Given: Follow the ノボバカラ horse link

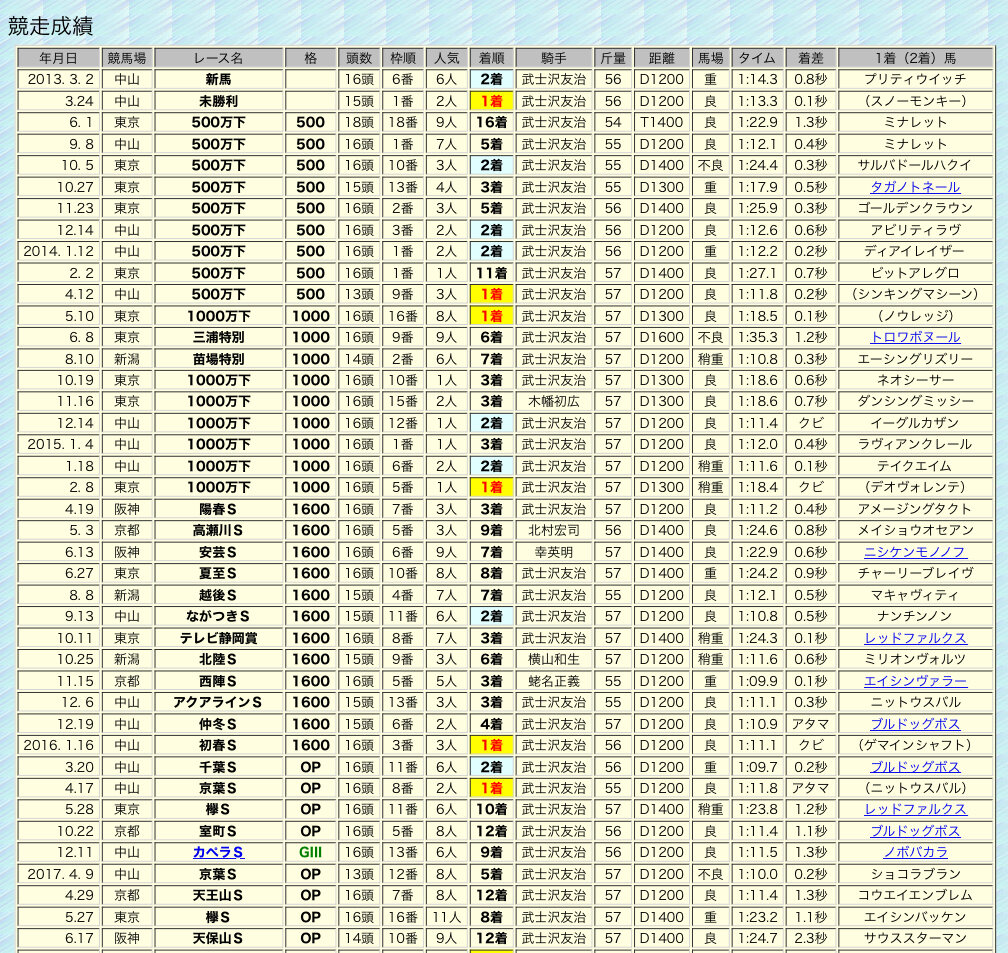Looking at the screenshot, I should point(914,853).
